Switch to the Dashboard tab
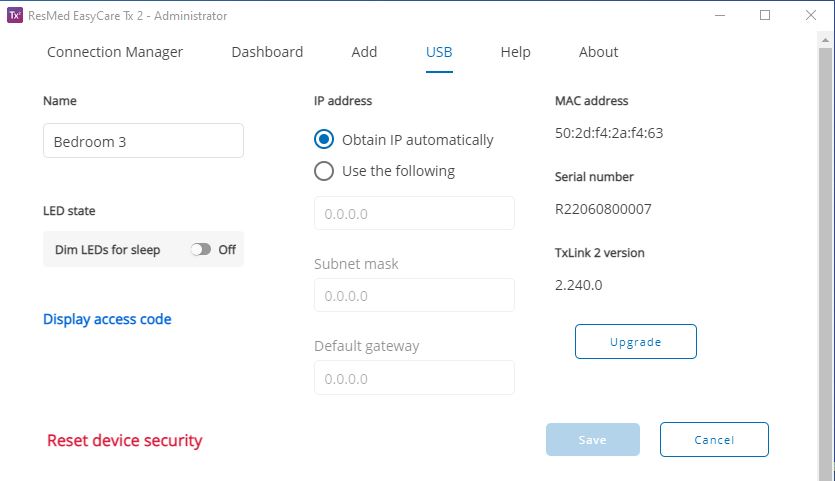 tap(267, 52)
